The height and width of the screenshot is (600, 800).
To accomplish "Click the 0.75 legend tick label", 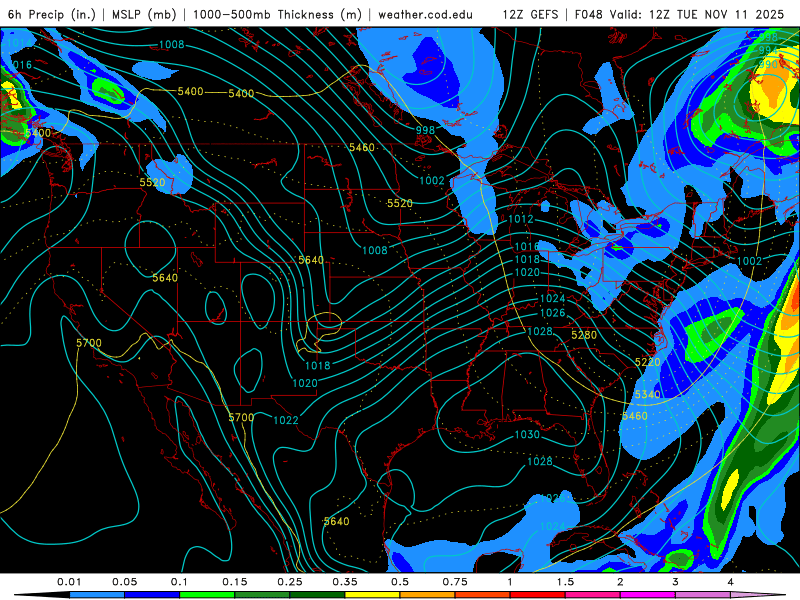I will tap(455, 582).
